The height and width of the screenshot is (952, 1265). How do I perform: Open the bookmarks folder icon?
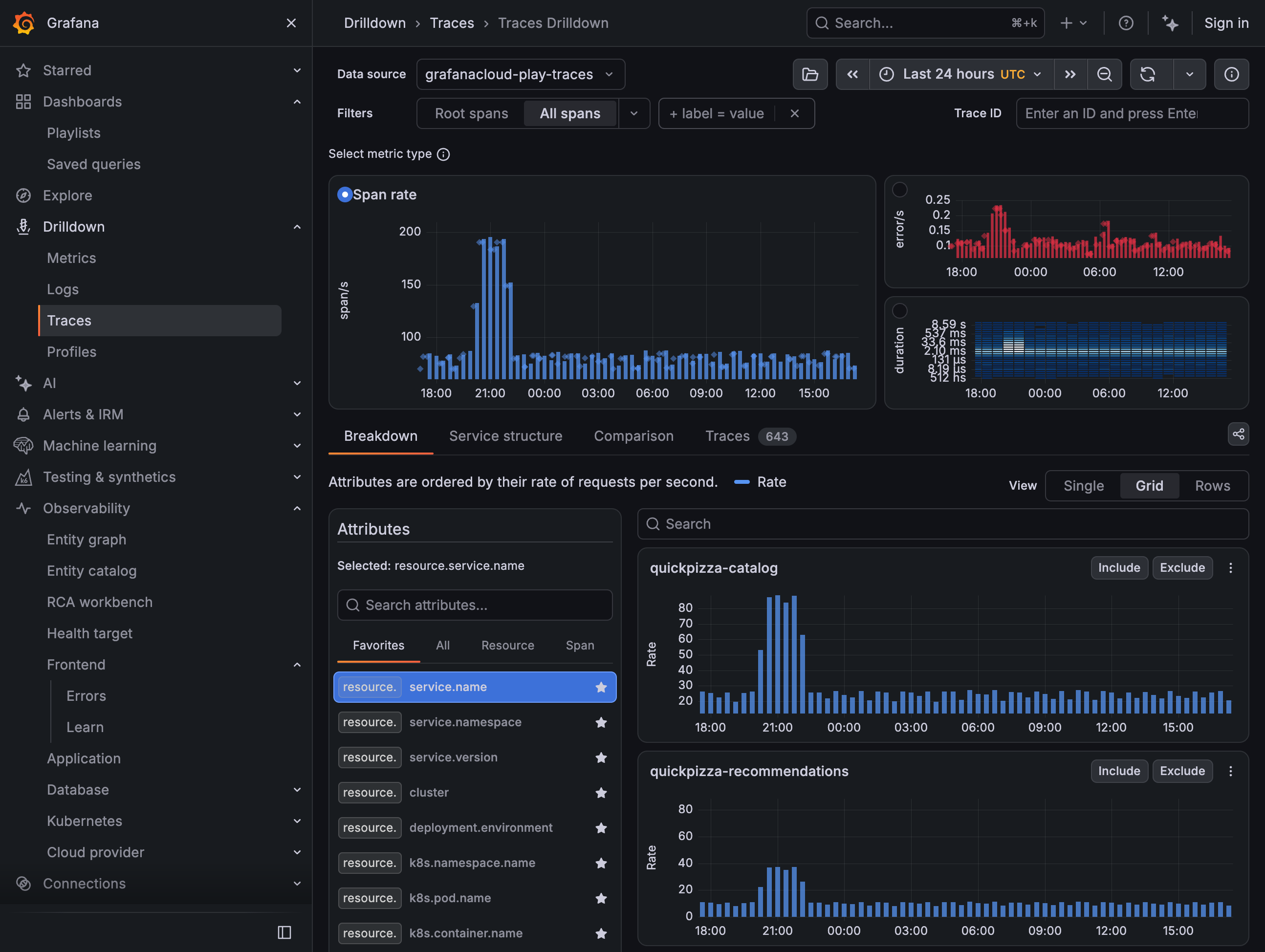pos(810,74)
